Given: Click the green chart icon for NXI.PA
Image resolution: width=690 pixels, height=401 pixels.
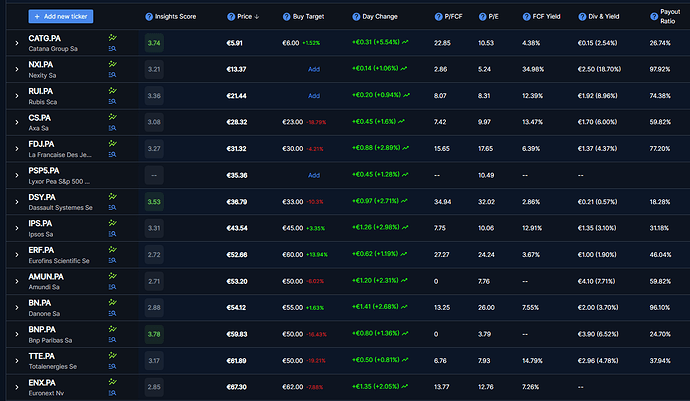Looking at the screenshot, I should coord(113,64).
